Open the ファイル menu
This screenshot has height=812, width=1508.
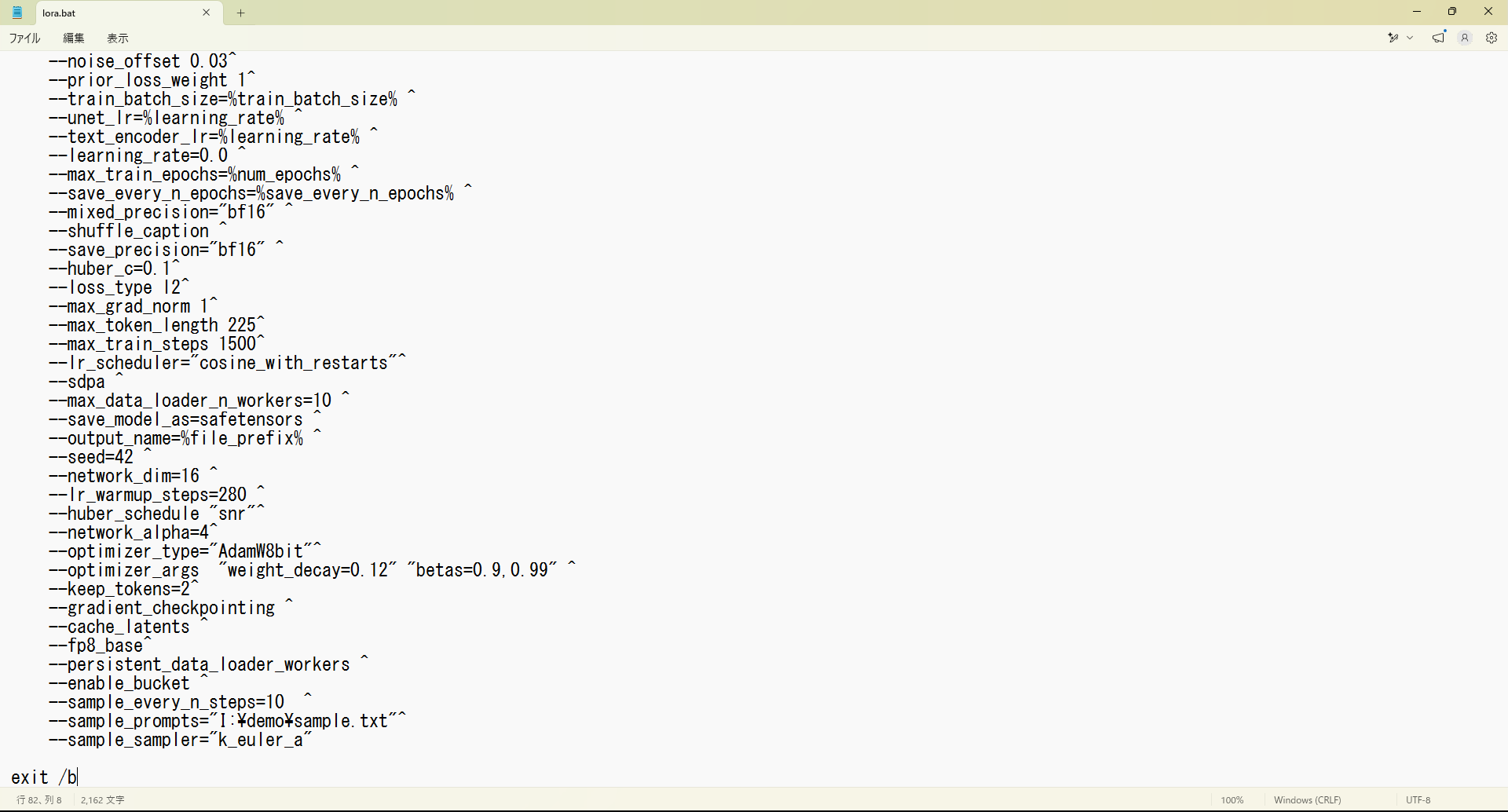[x=25, y=38]
